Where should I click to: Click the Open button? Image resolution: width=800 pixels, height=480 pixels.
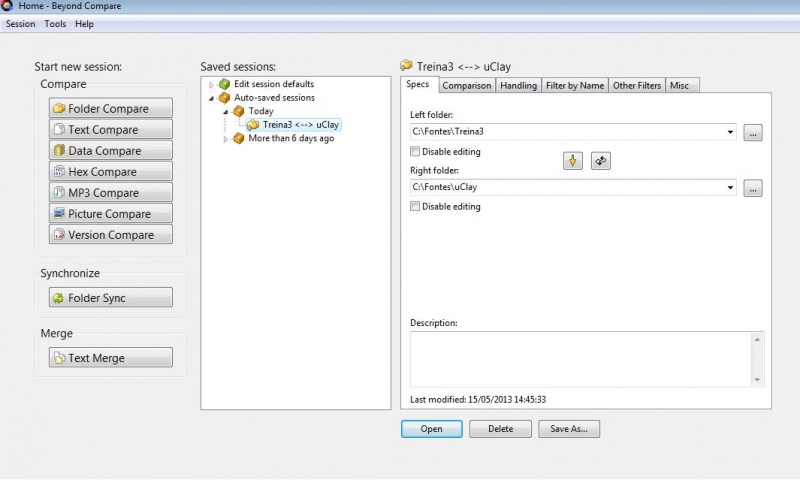click(x=432, y=429)
